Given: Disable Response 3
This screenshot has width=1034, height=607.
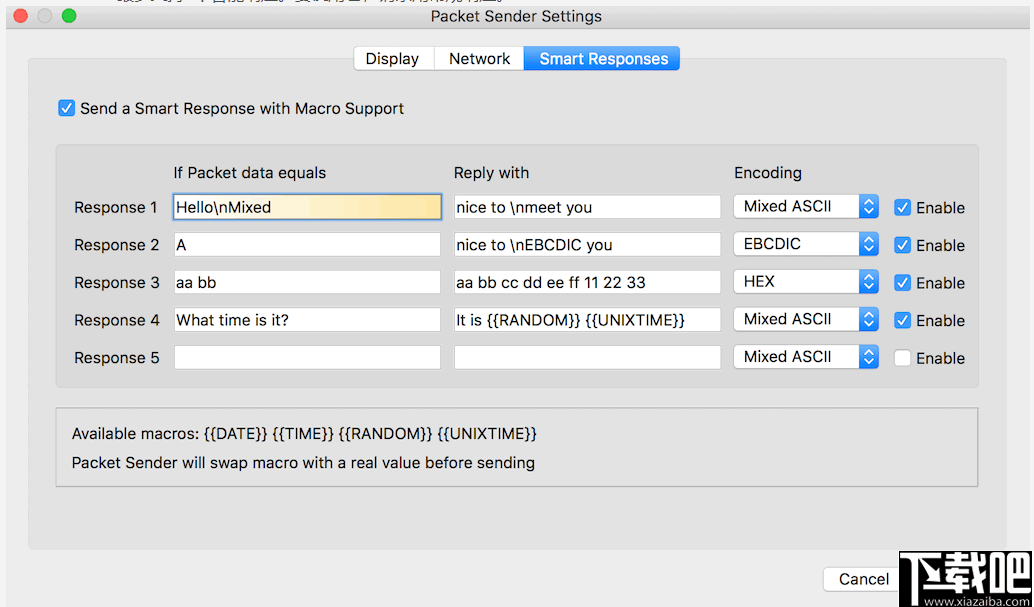Looking at the screenshot, I should (903, 282).
